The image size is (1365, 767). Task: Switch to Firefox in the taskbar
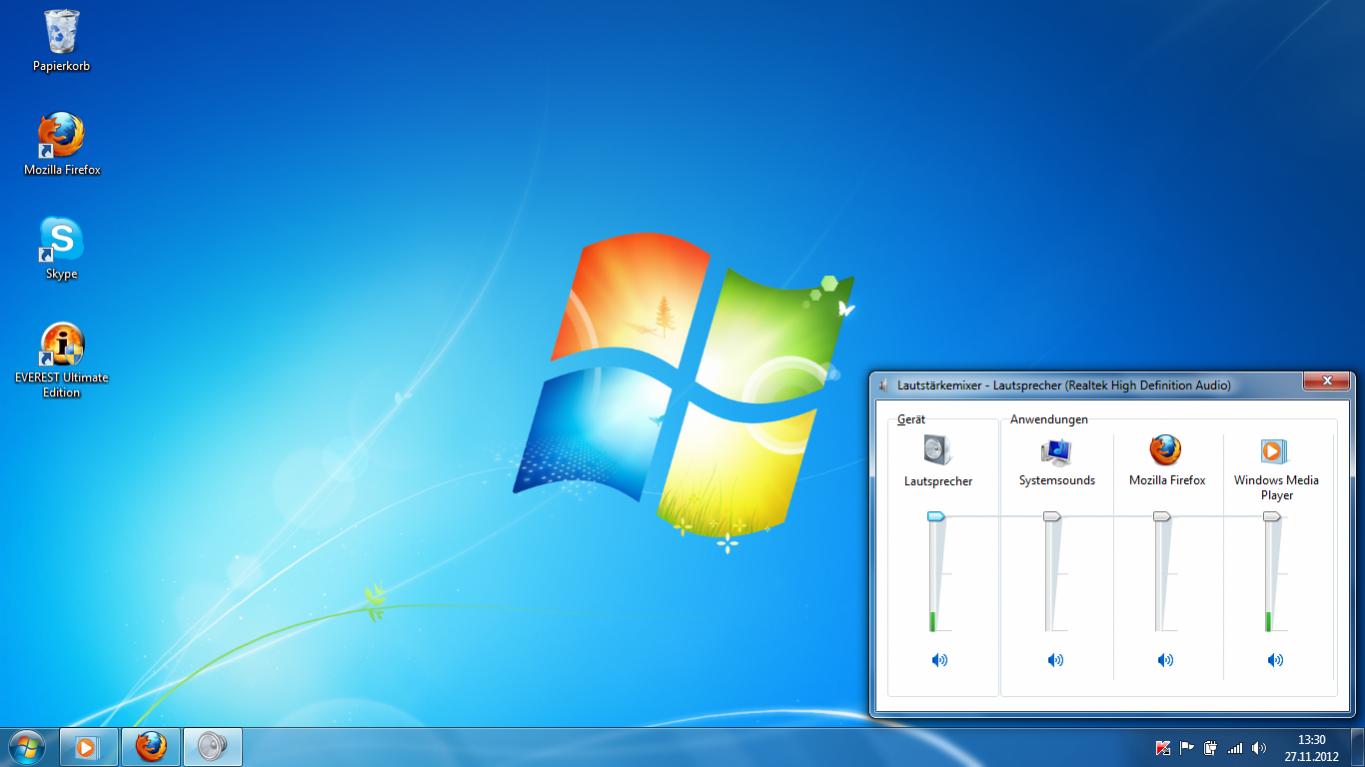tap(151, 747)
